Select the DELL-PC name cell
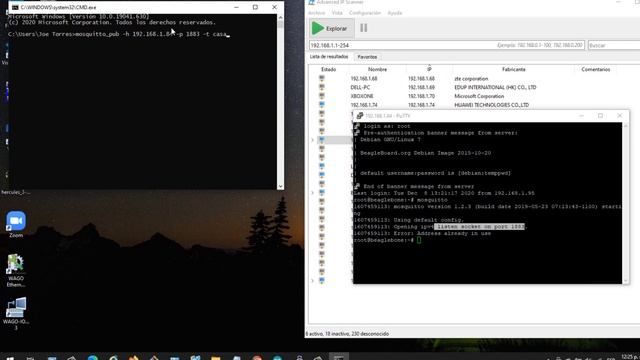The image size is (640, 360). (x=360, y=87)
